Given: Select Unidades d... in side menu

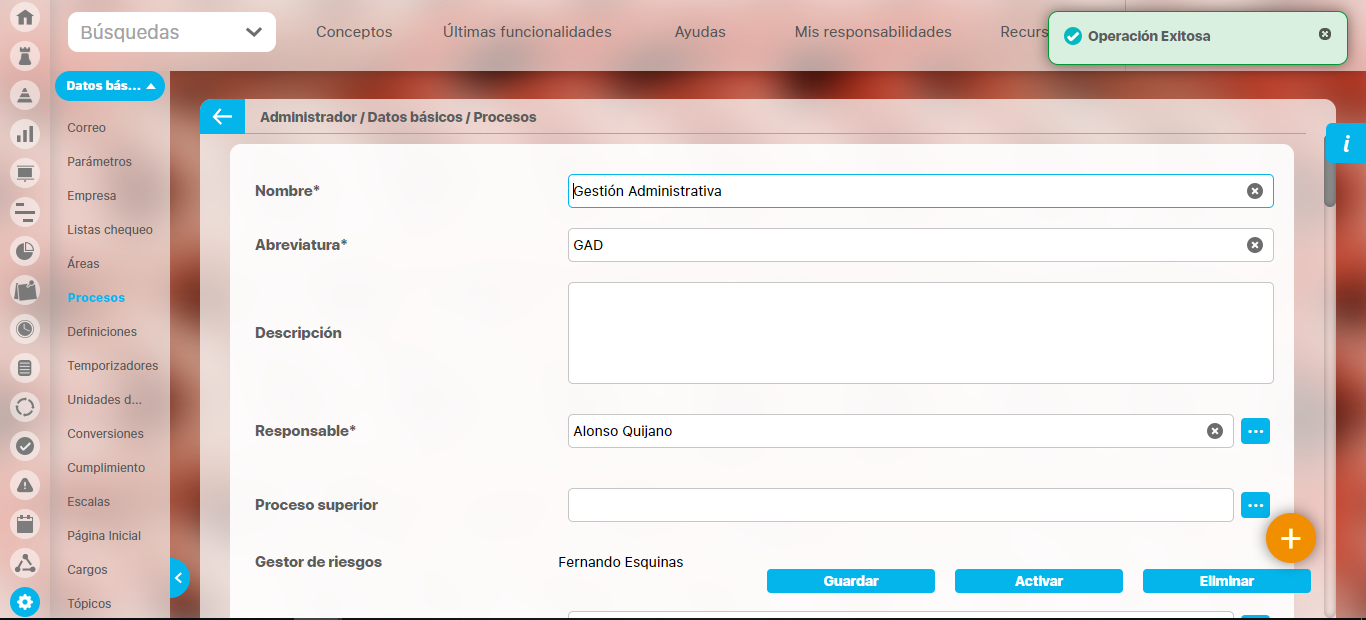Looking at the screenshot, I should [x=105, y=400].
